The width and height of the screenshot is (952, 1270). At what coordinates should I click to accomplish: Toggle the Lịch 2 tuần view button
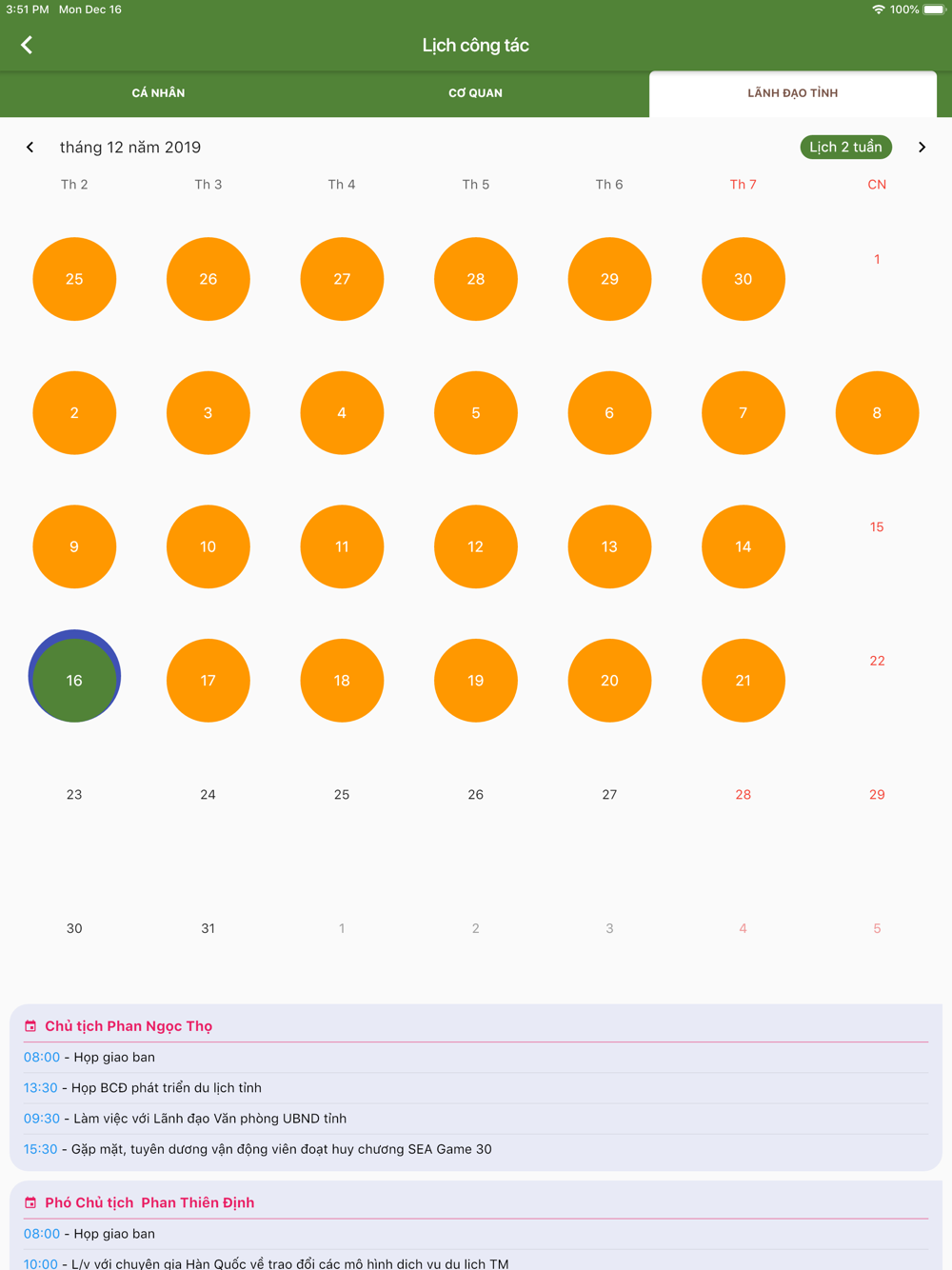tap(845, 148)
